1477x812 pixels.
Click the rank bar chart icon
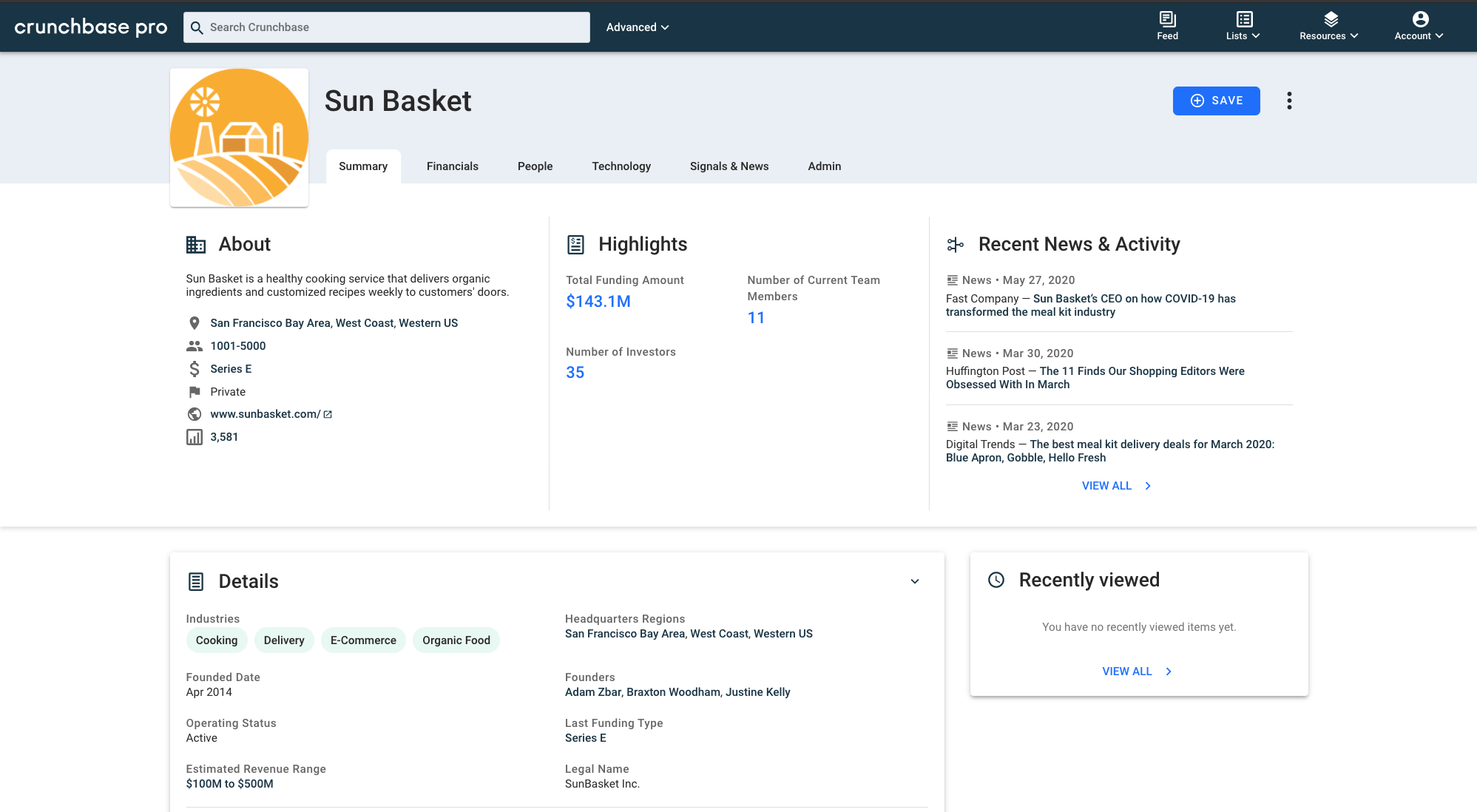coord(195,437)
